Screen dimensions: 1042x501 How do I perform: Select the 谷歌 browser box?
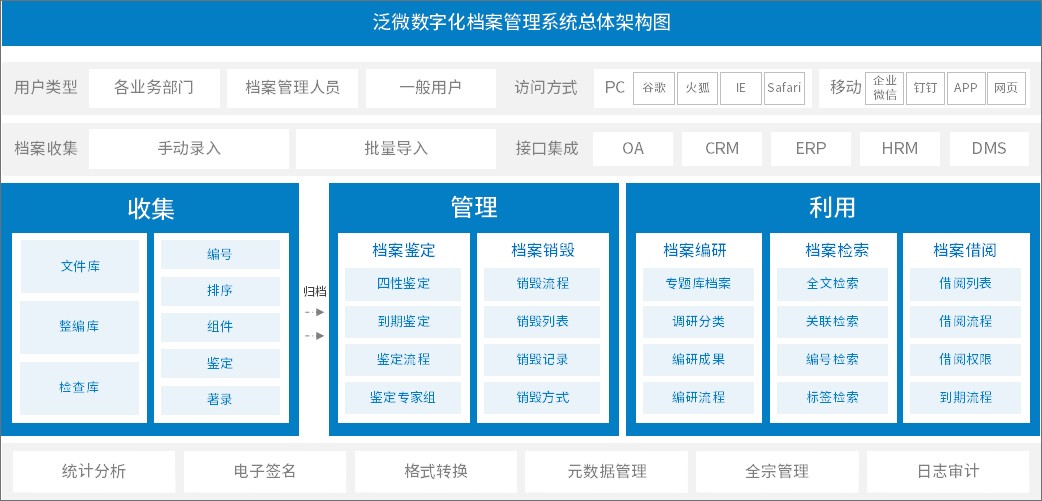click(x=654, y=88)
